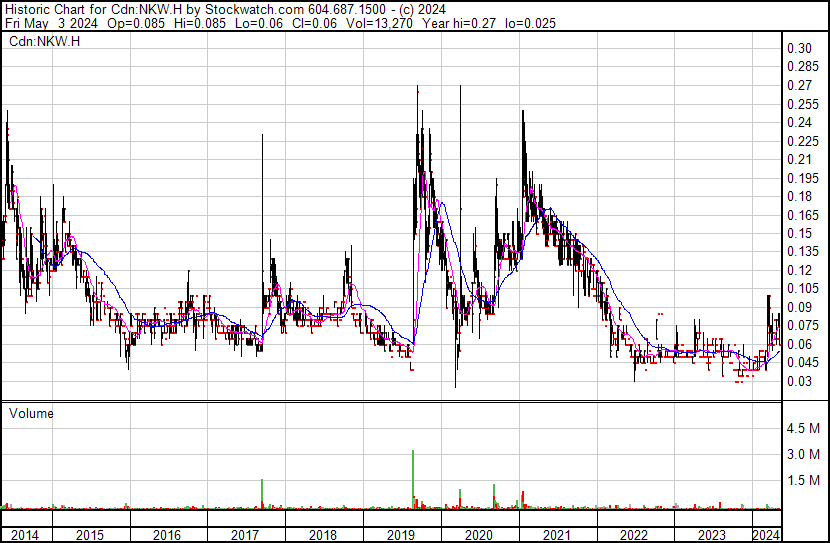Click the 0.165 price axis label
The image size is (830, 543).
[803, 215]
